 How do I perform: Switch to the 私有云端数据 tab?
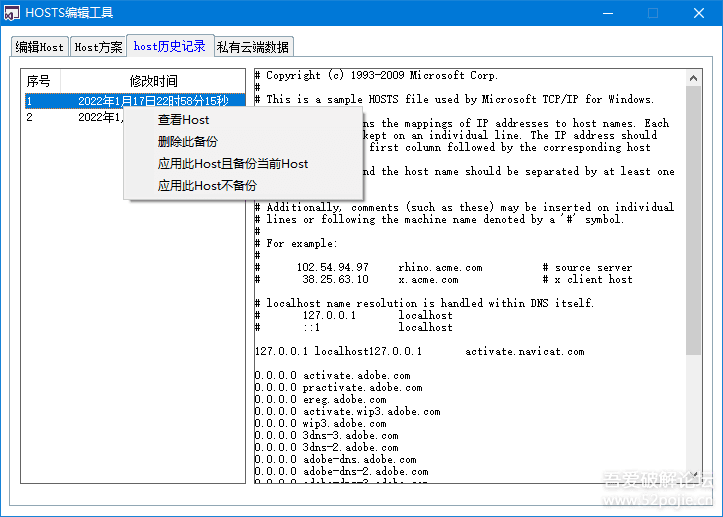coord(253,47)
